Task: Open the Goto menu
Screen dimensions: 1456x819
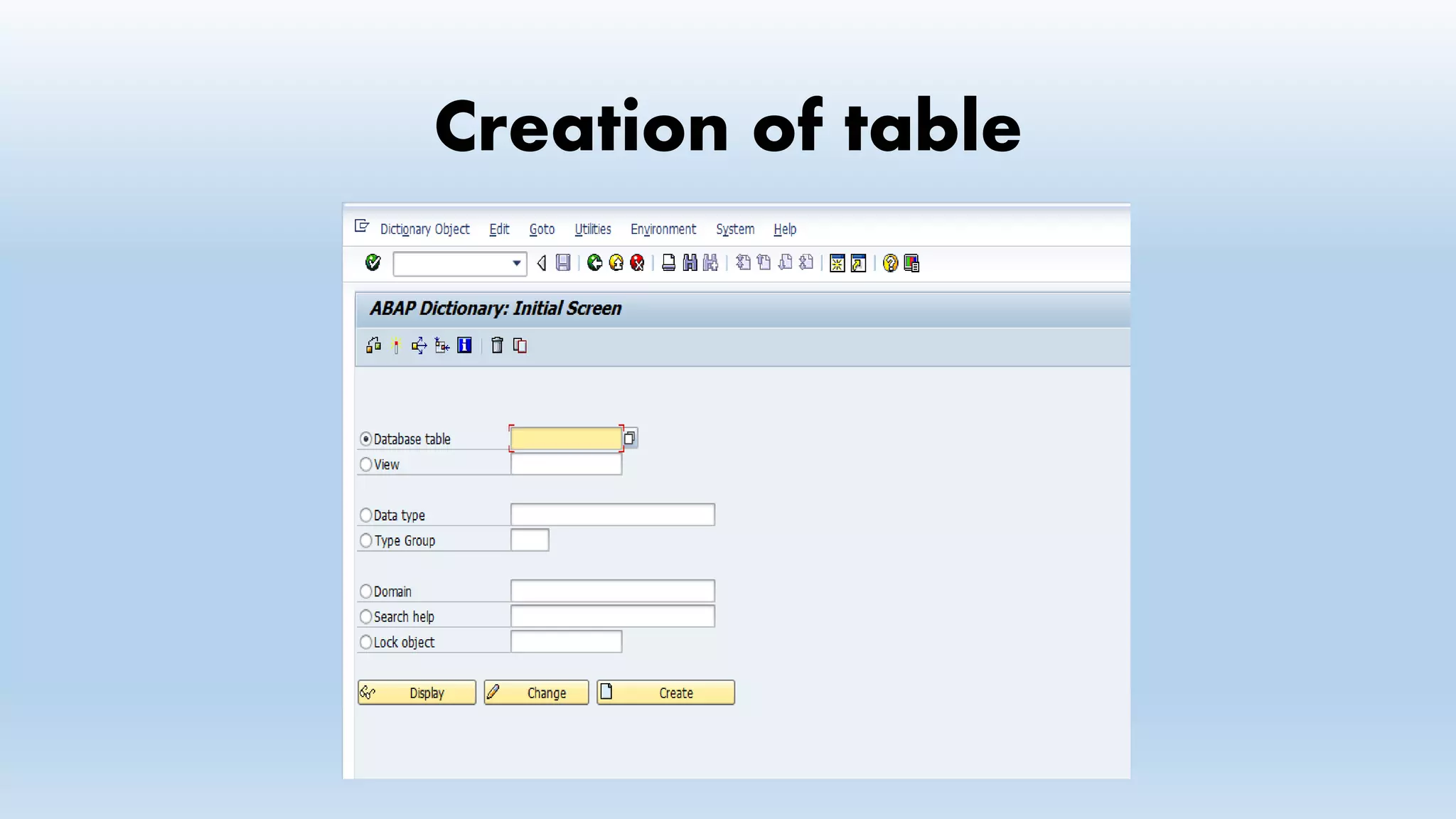Action: pyautogui.click(x=542, y=229)
